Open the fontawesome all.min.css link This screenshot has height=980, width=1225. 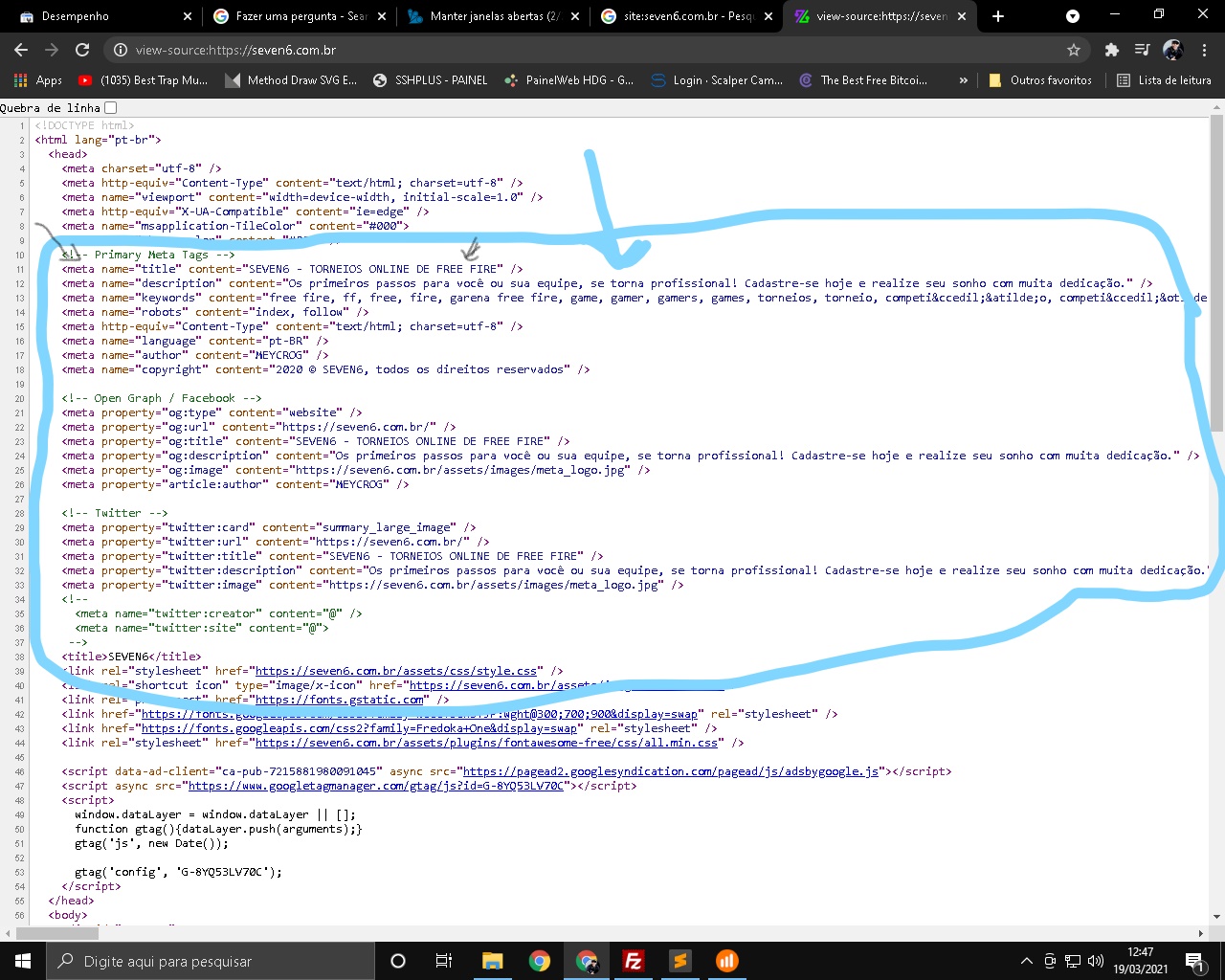(x=486, y=743)
